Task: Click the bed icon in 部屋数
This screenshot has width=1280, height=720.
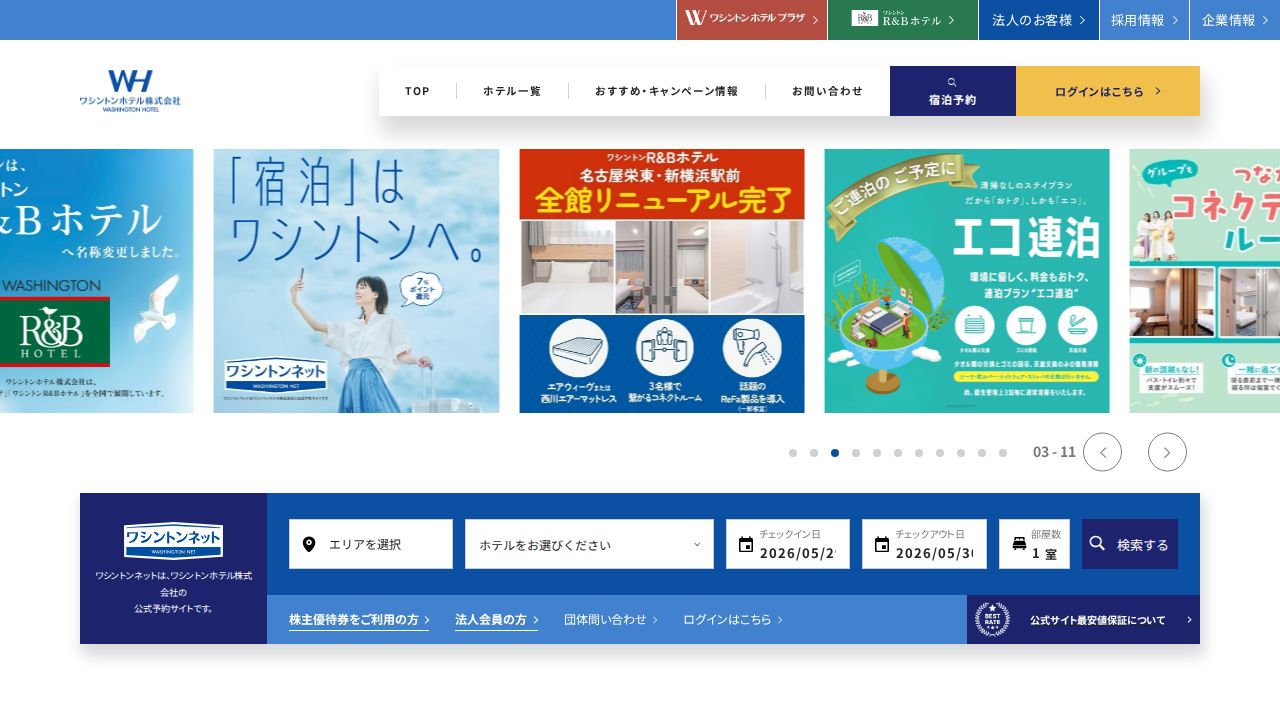Action: [x=1019, y=544]
